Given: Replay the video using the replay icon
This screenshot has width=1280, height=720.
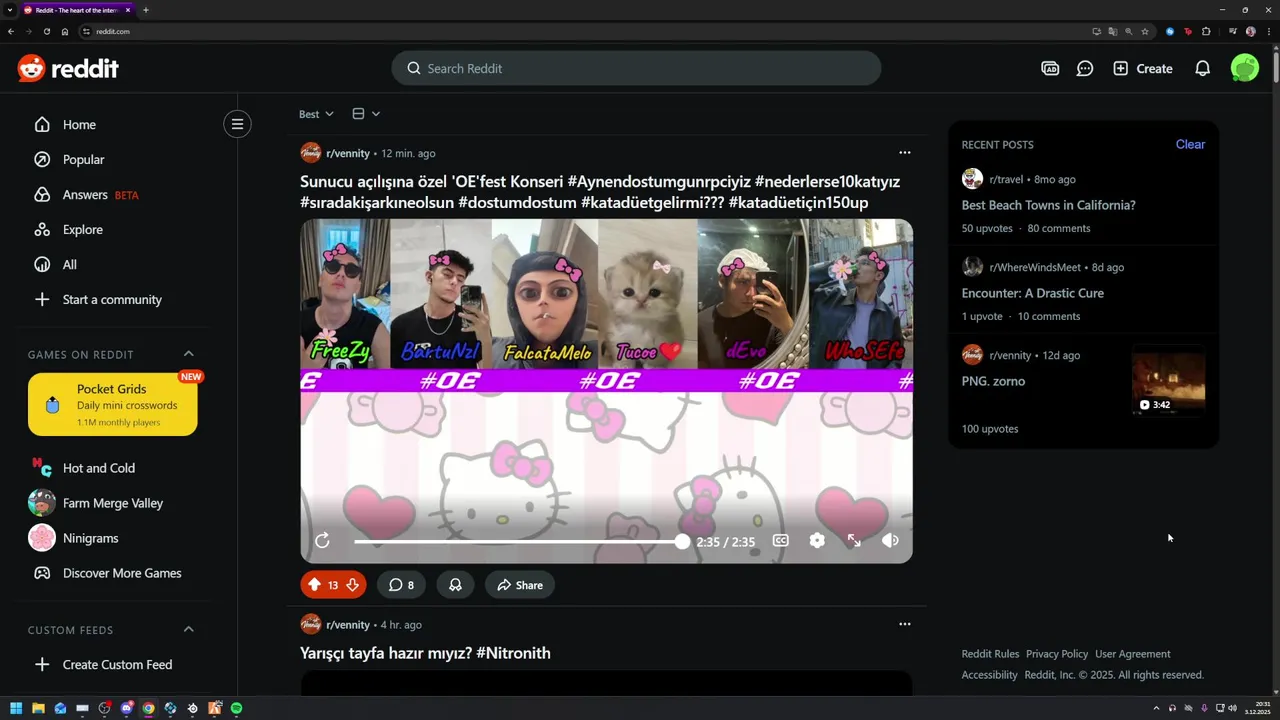Looking at the screenshot, I should [322, 541].
